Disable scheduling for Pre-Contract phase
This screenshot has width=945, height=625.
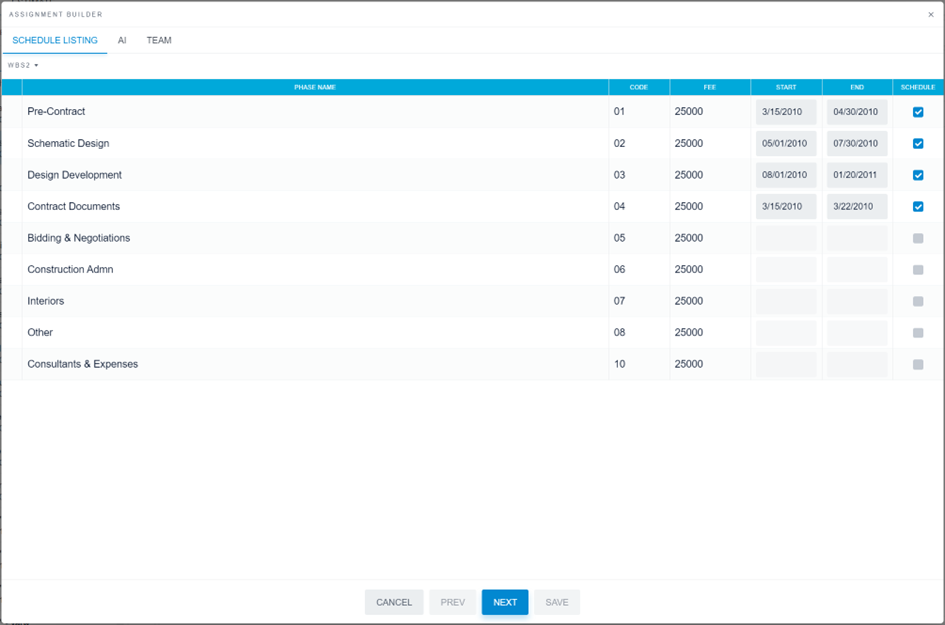click(917, 112)
